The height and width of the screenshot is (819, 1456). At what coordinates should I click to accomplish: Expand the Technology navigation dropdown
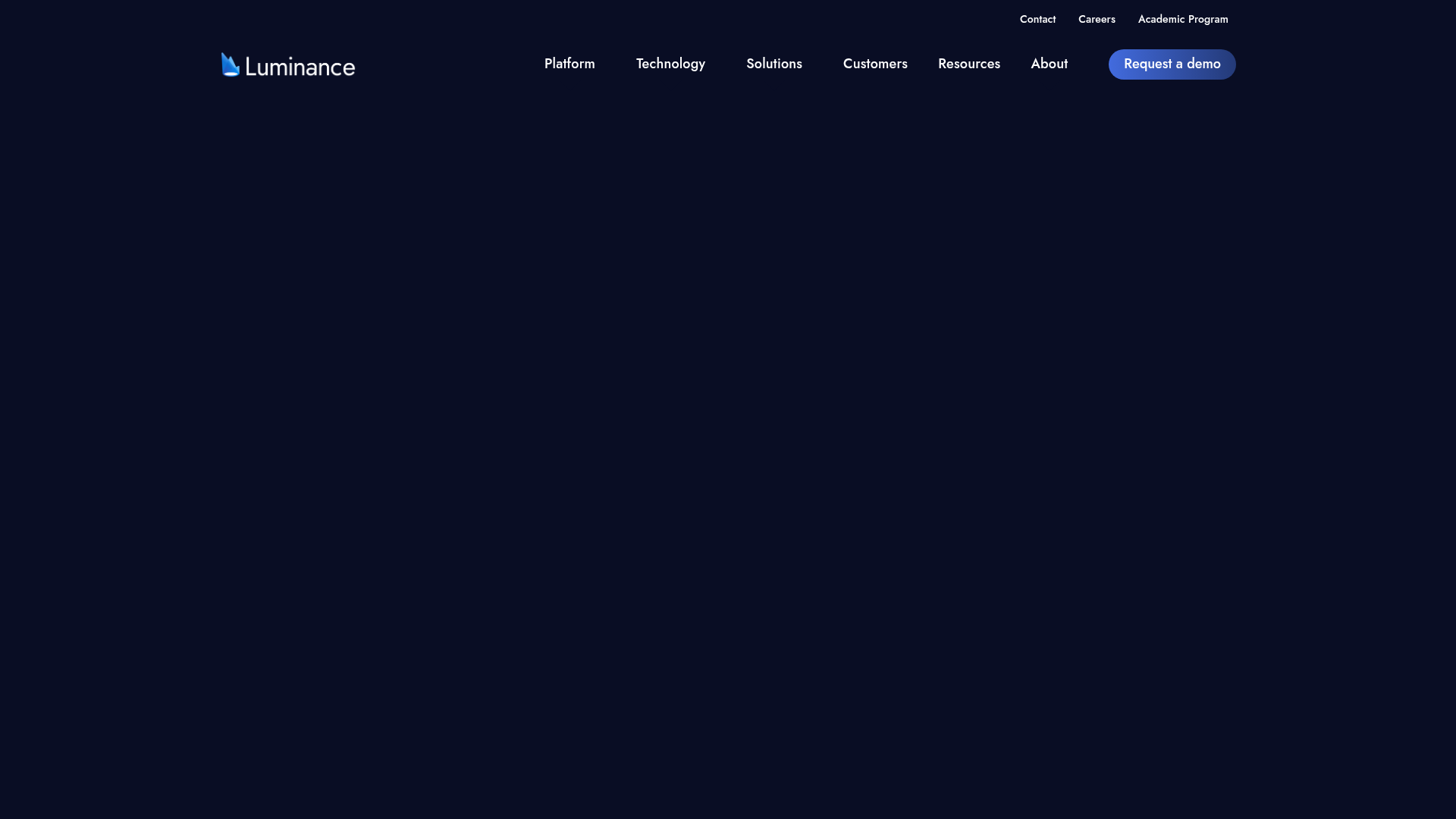point(670,64)
